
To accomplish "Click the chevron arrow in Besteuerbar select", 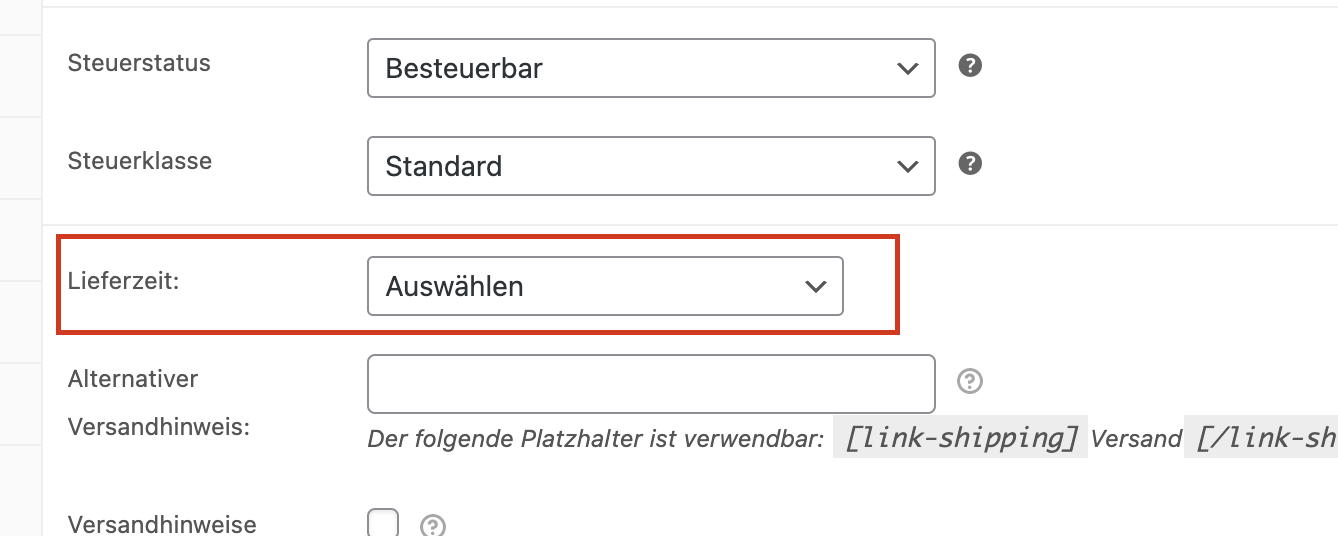I will pyautogui.click(x=907, y=69).
